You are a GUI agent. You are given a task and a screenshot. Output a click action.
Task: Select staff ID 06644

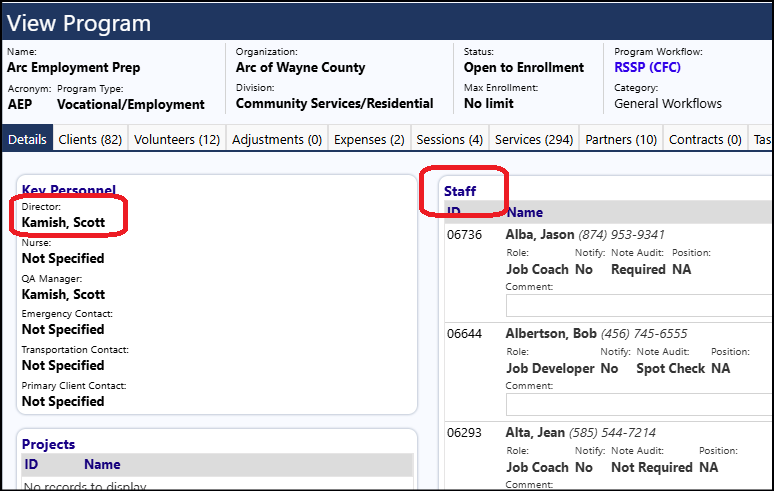click(x=464, y=334)
